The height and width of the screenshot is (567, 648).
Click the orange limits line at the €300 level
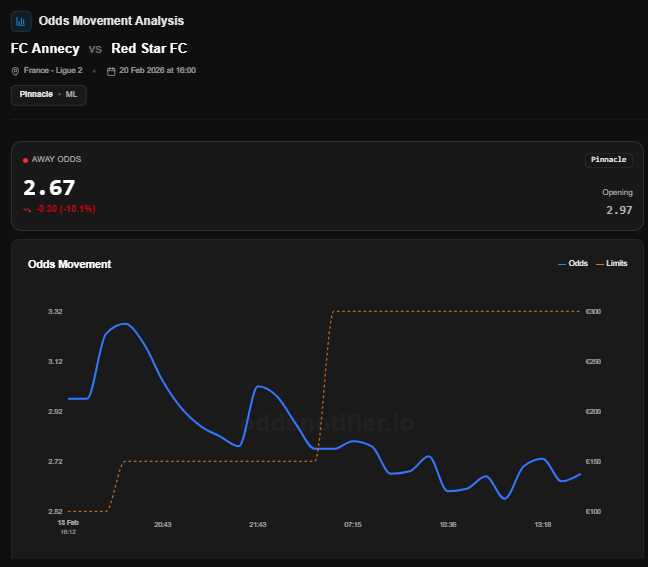click(457, 311)
